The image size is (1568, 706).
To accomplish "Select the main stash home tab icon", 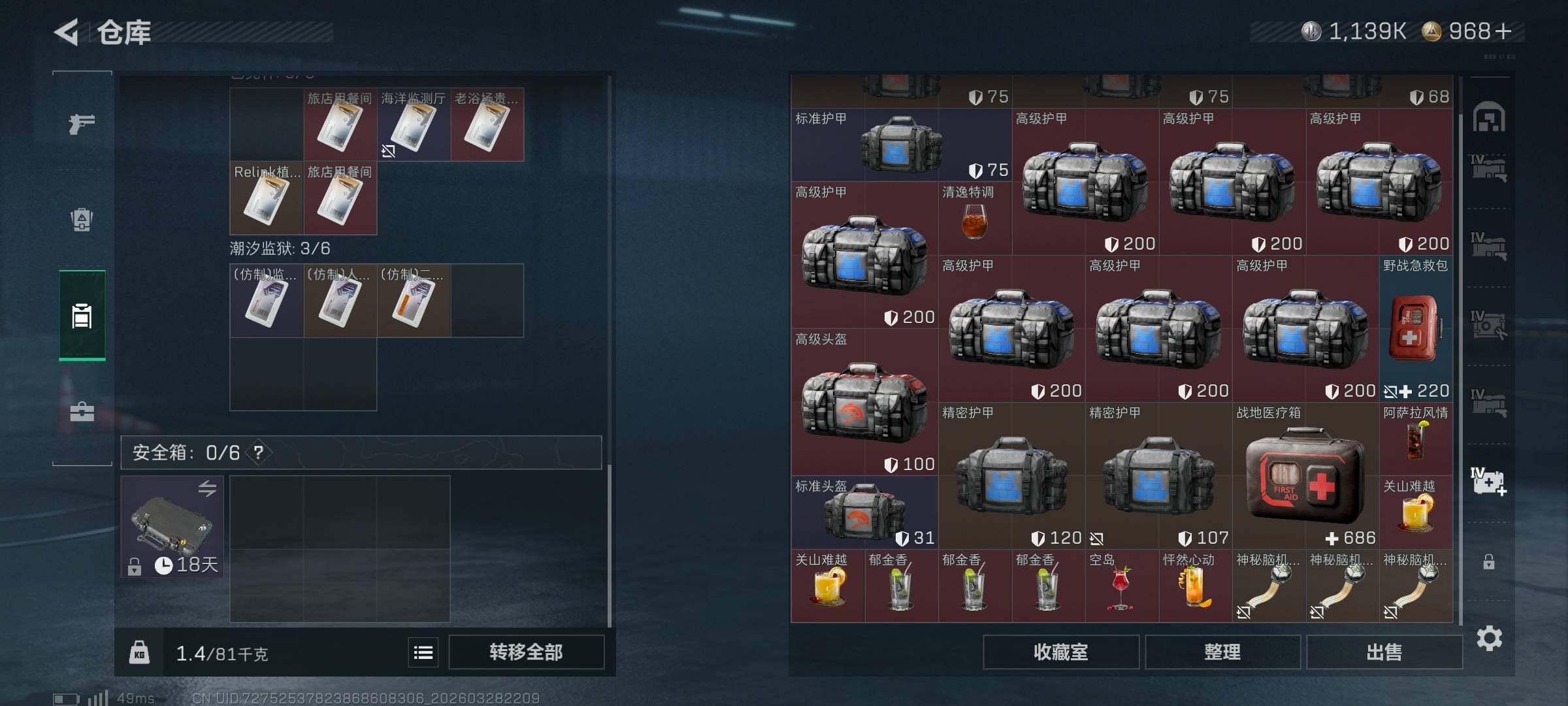I will click(x=1489, y=118).
